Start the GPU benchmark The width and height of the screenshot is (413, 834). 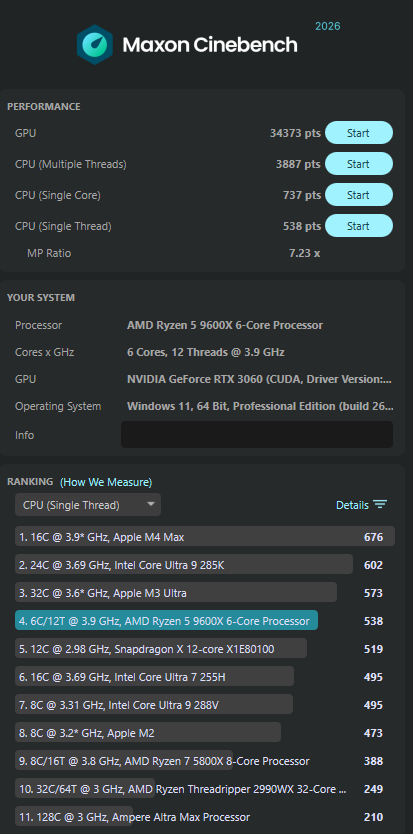tap(359, 133)
